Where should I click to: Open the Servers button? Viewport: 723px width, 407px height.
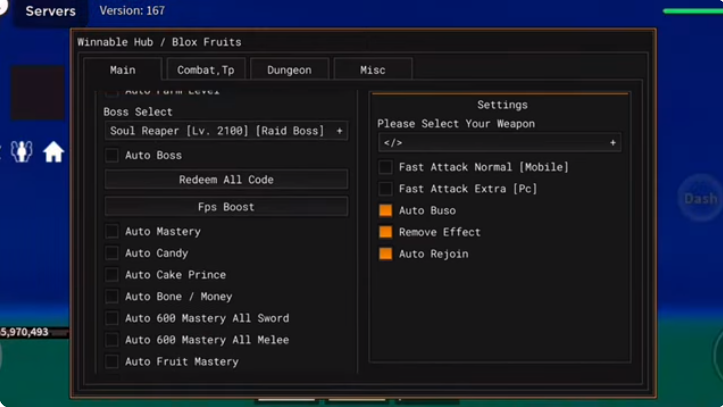click(50, 11)
